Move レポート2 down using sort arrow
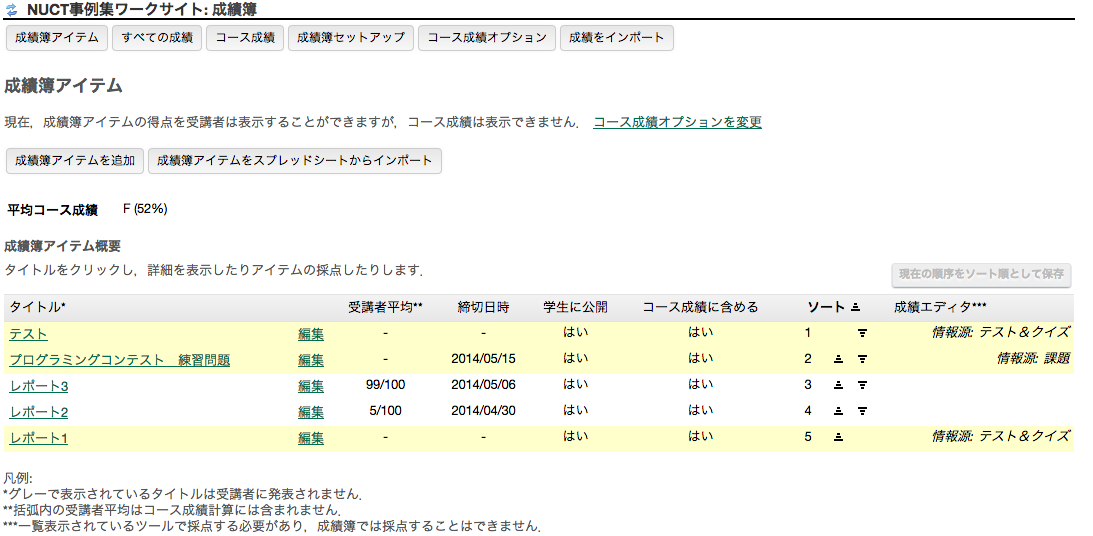 [862, 411]
